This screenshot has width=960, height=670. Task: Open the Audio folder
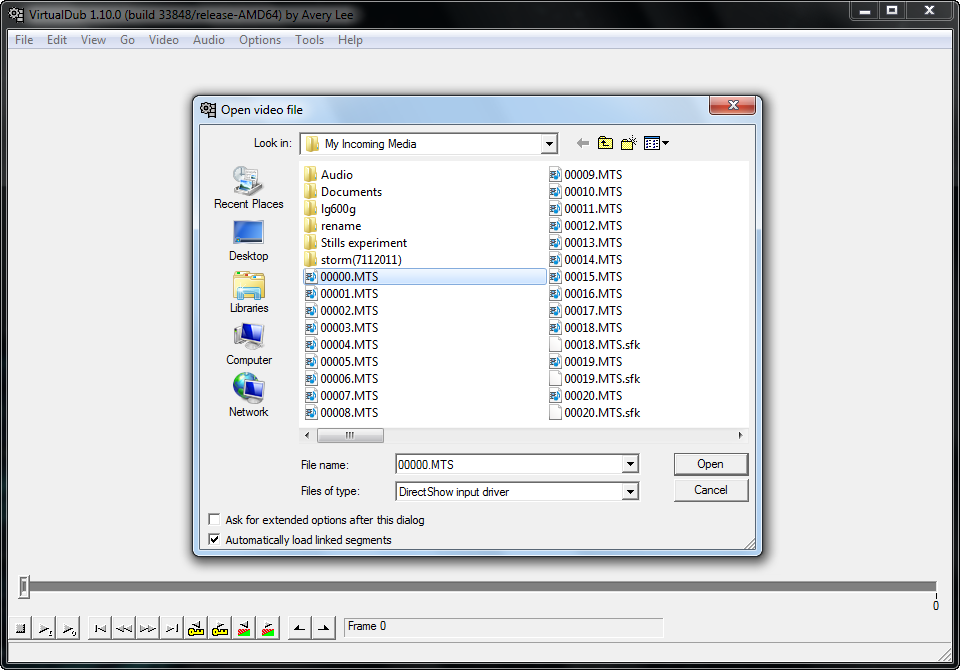[x=329, y=175]
